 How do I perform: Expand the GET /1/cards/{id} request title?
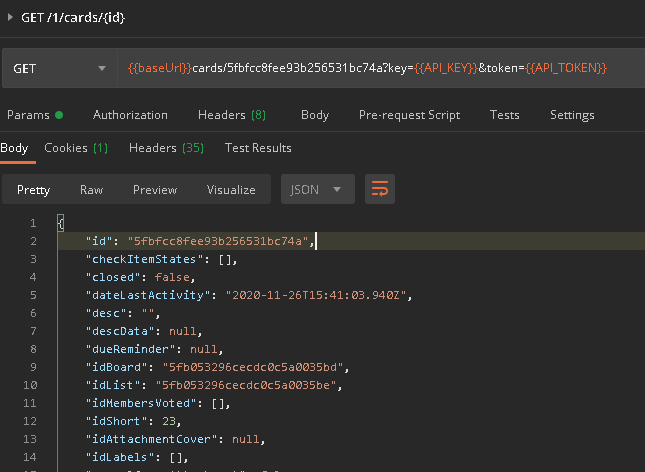pyautogui.click(x=11, y=18)
